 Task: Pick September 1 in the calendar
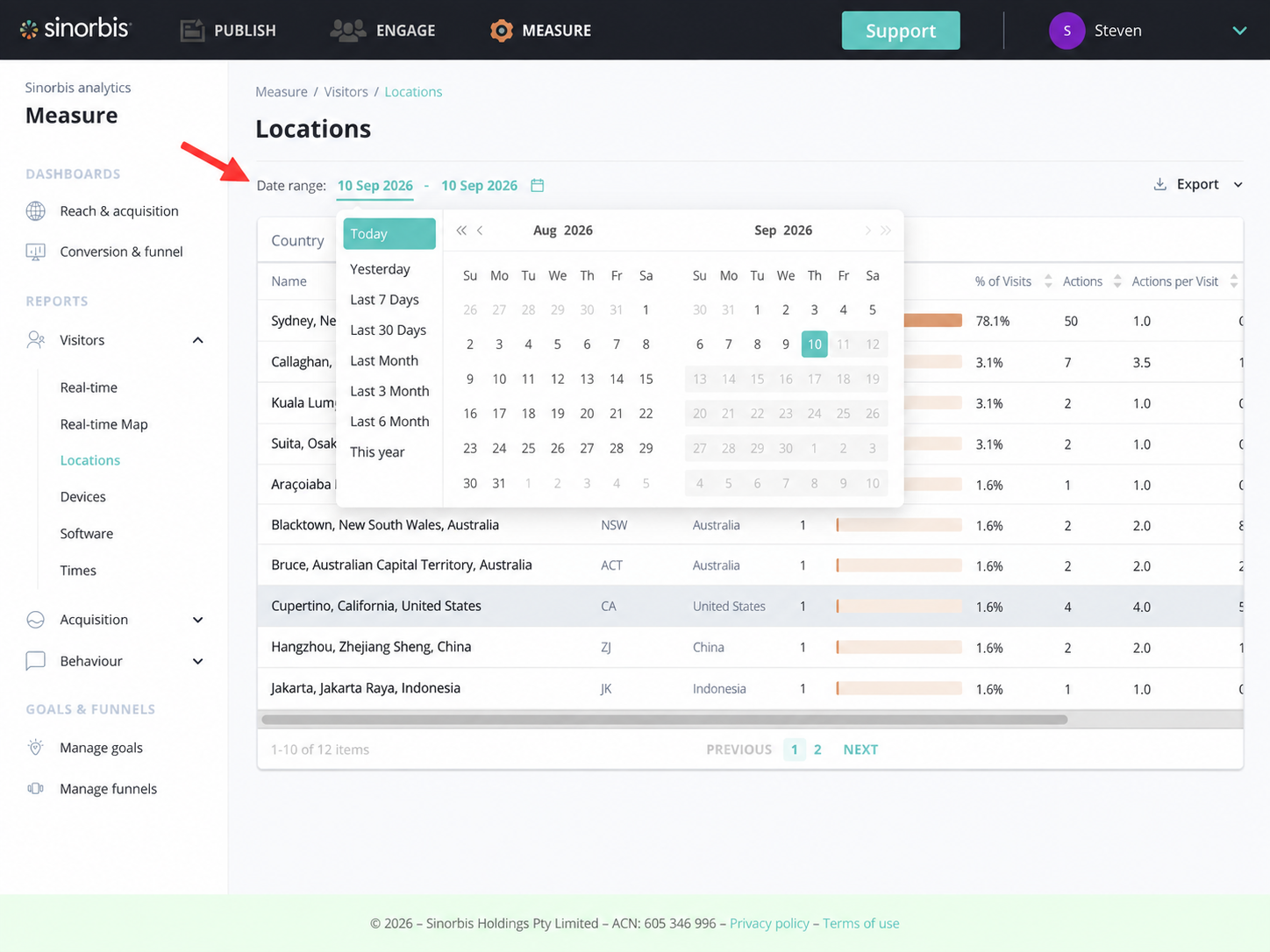[x=757, y=309]
